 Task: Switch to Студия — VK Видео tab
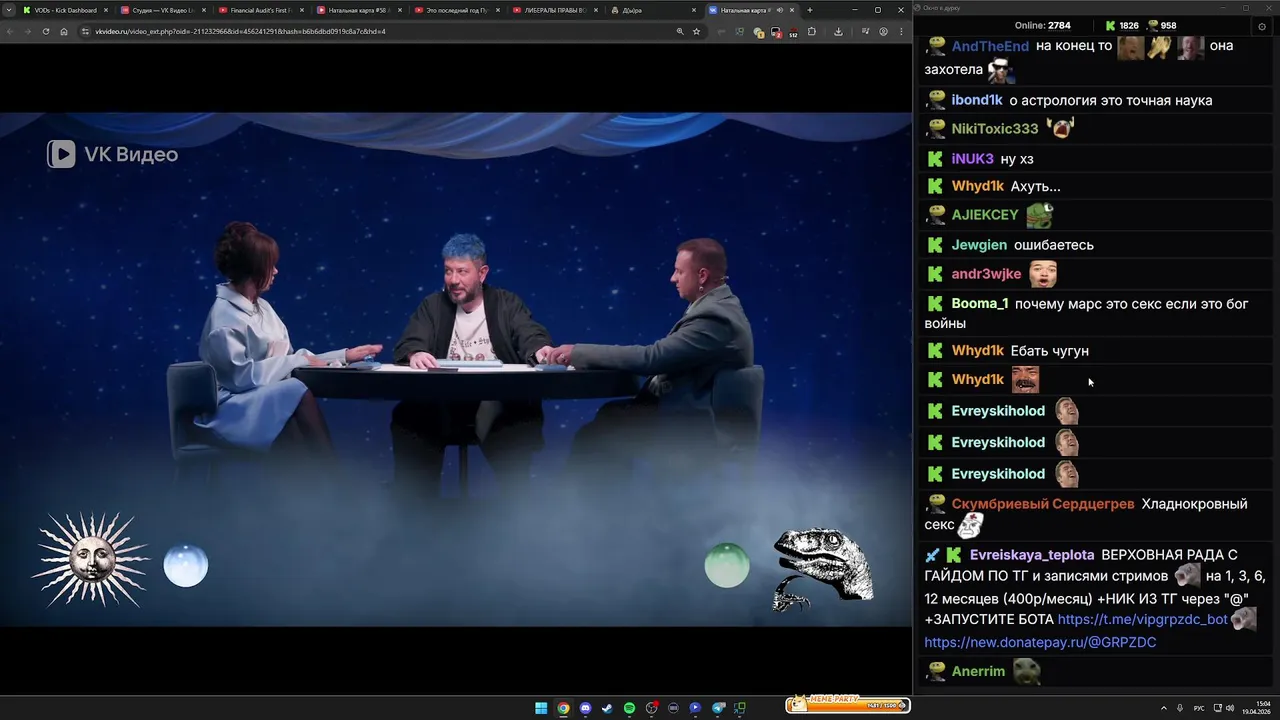tap(163, 10)
